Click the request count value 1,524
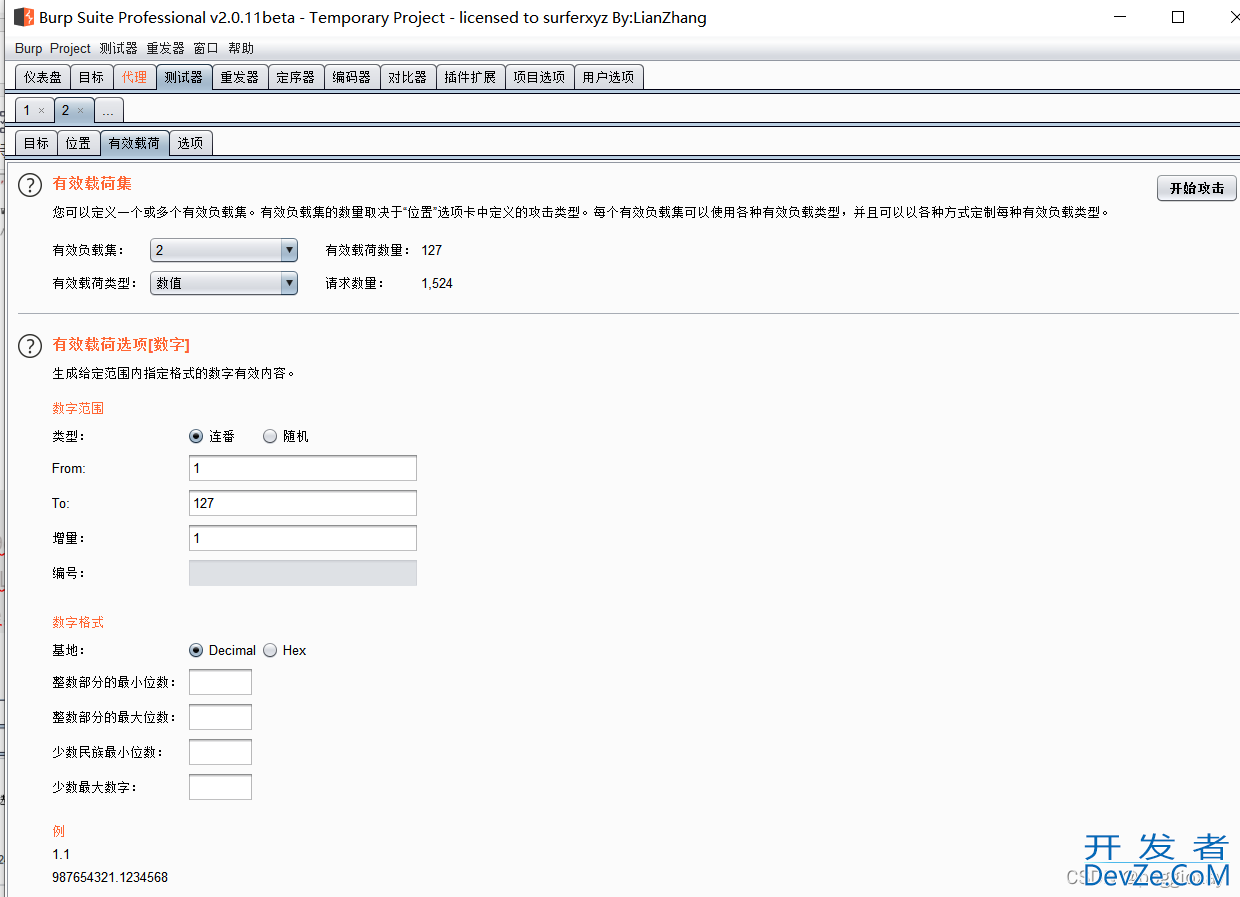Screen dimensions: 1240x897 [437, 283]
